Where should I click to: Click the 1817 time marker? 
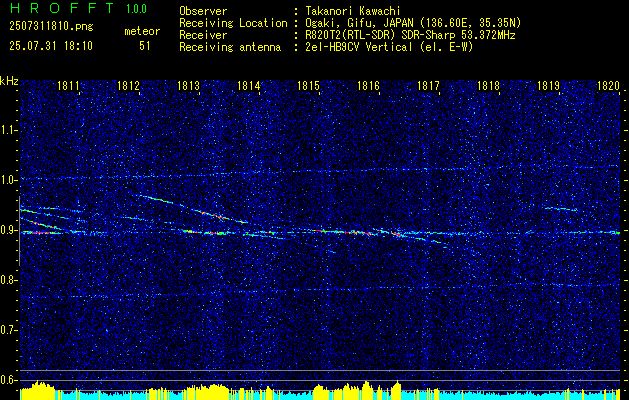pos(428,86)
